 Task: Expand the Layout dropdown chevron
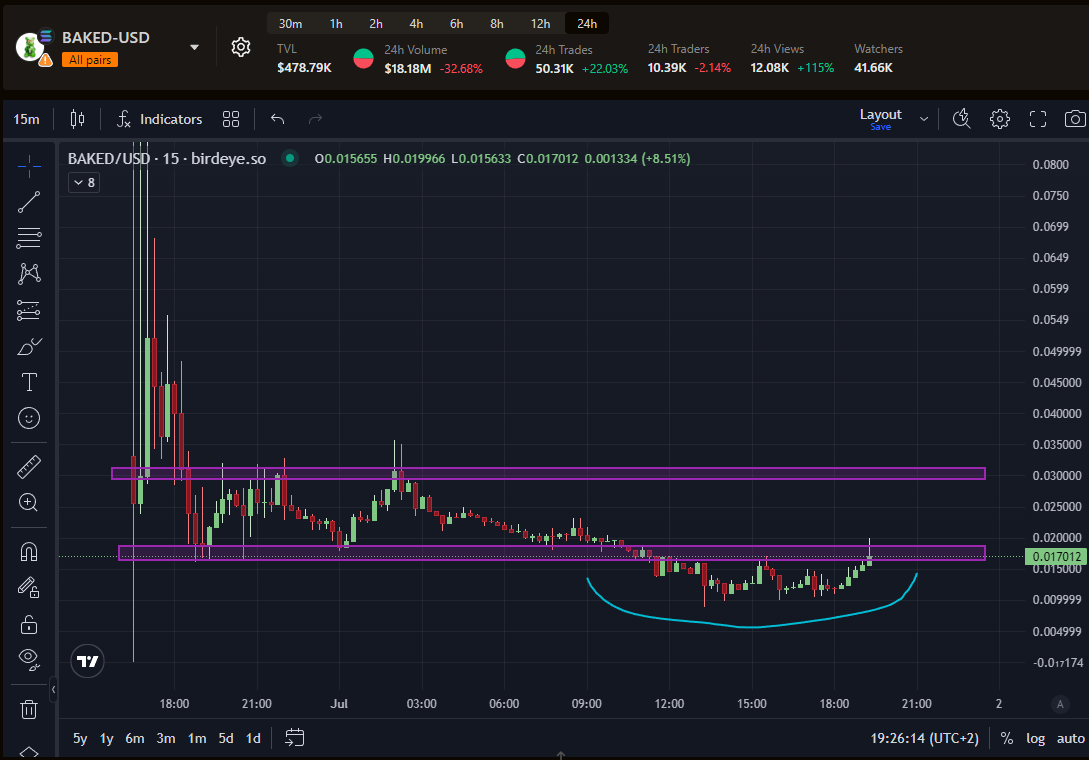tap(924, 117)
